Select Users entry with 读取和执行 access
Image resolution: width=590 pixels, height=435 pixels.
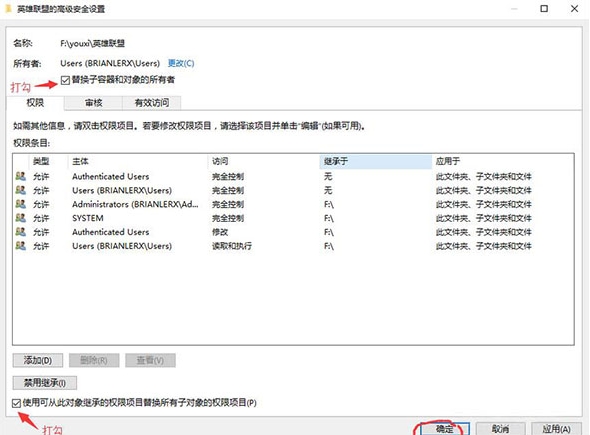(293, 246)
